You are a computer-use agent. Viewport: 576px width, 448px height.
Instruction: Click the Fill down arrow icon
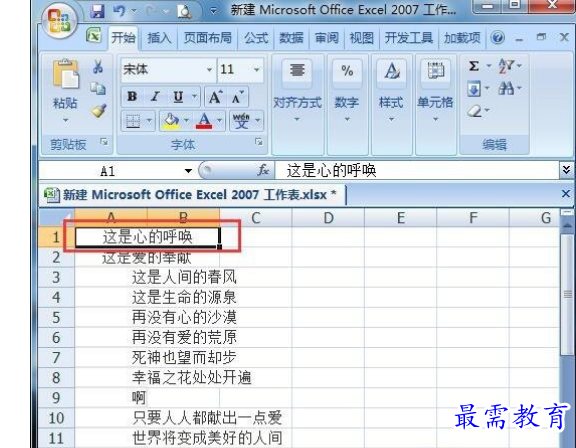[x=474, y=89]
